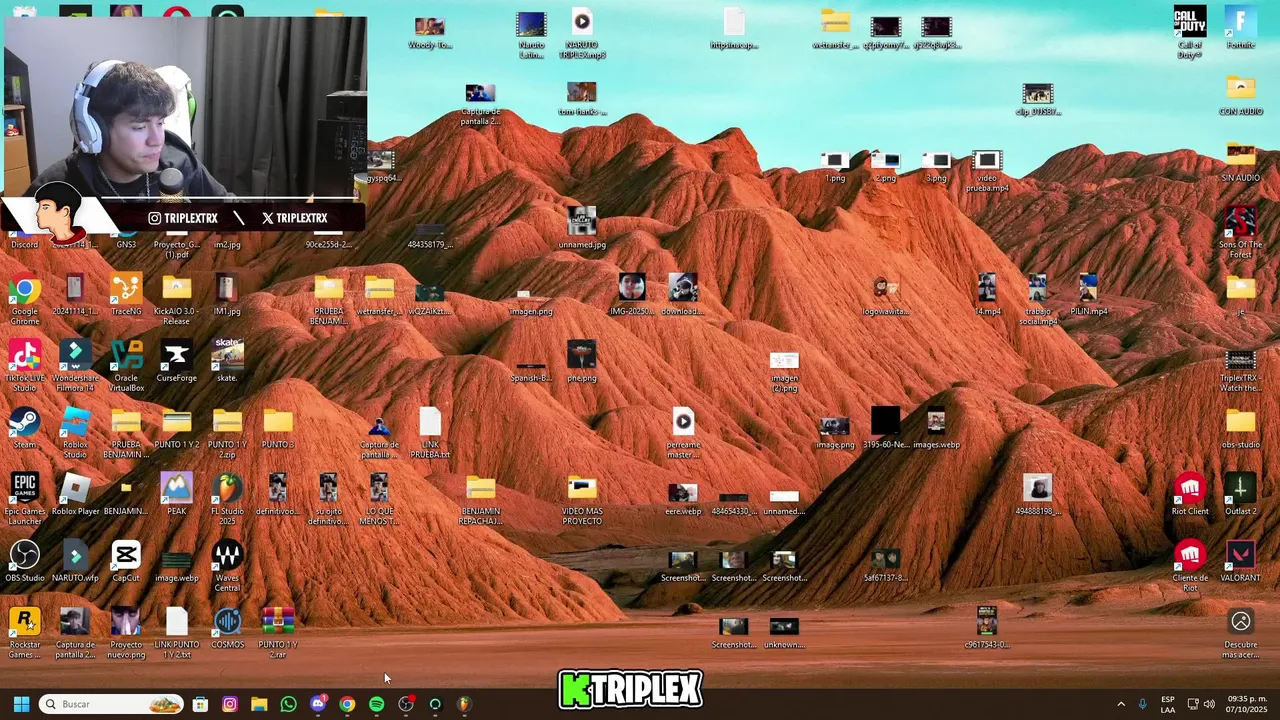Image resolution: width=1280 pixels, height=720 pixels.
Task: Click the microphone icon in system tray
Action: pos(1143,704)
